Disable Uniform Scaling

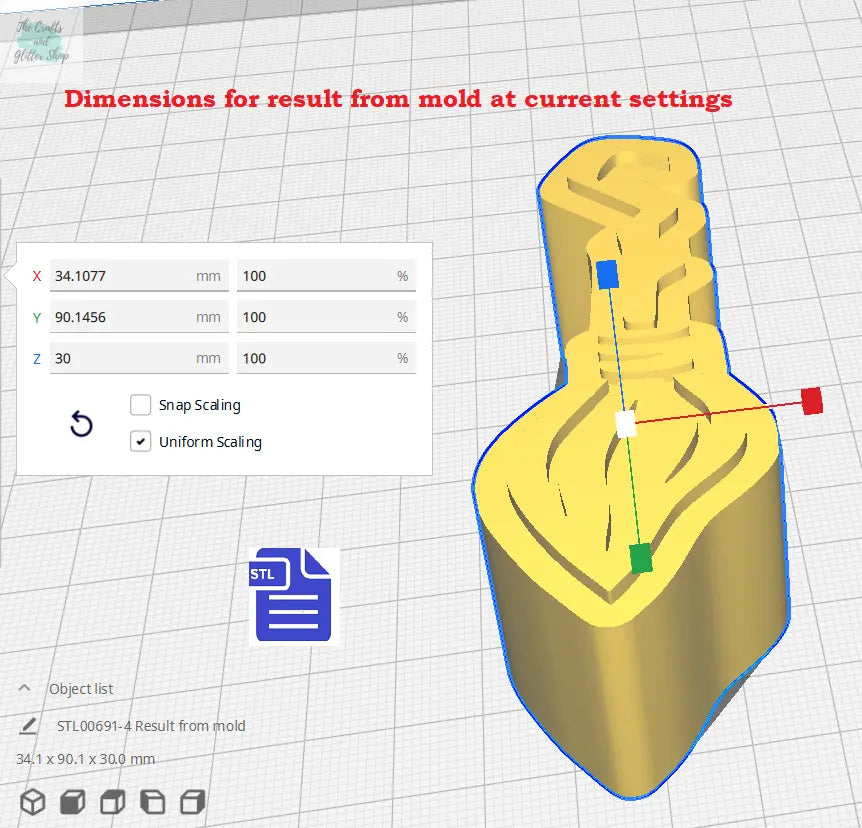click(140, 441)
